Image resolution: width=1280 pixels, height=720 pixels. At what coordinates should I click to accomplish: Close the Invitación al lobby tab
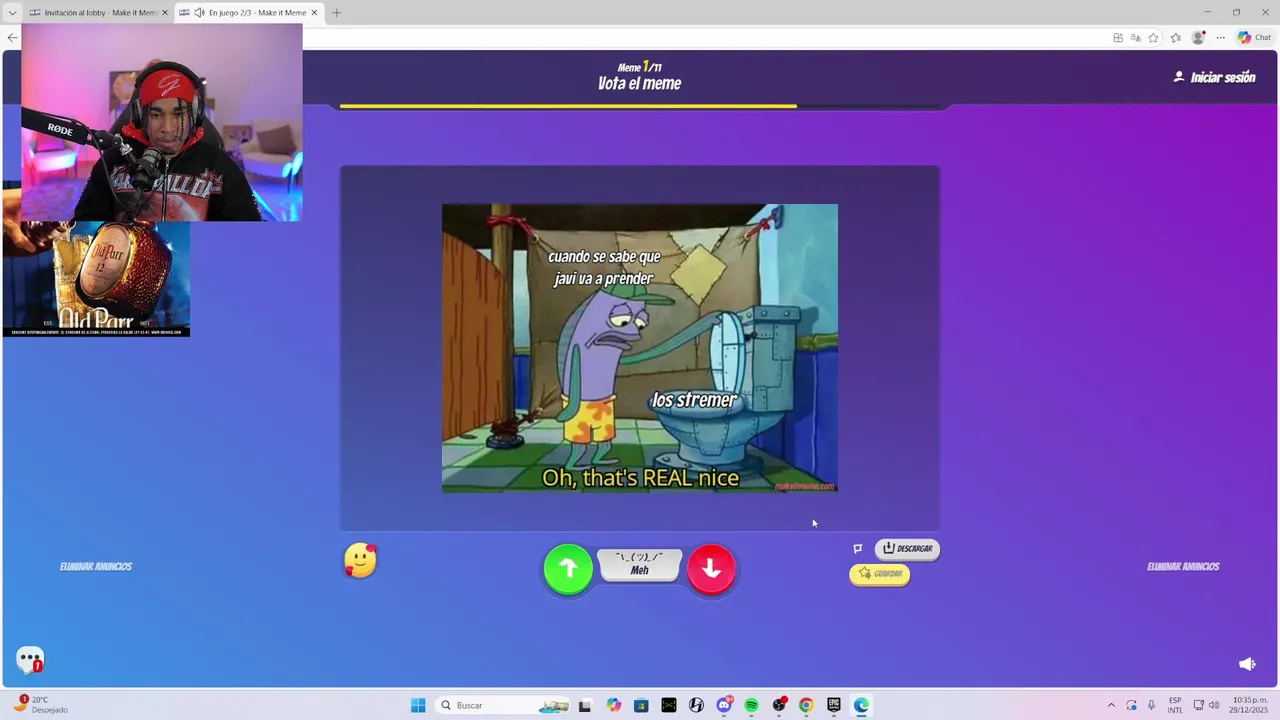coord(165,13)
